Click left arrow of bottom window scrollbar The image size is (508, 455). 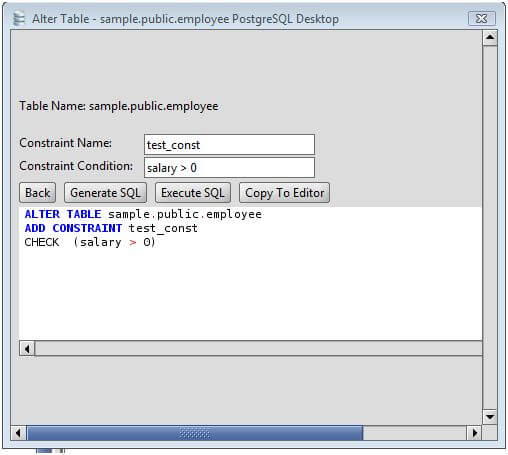(x=19, y=433)
